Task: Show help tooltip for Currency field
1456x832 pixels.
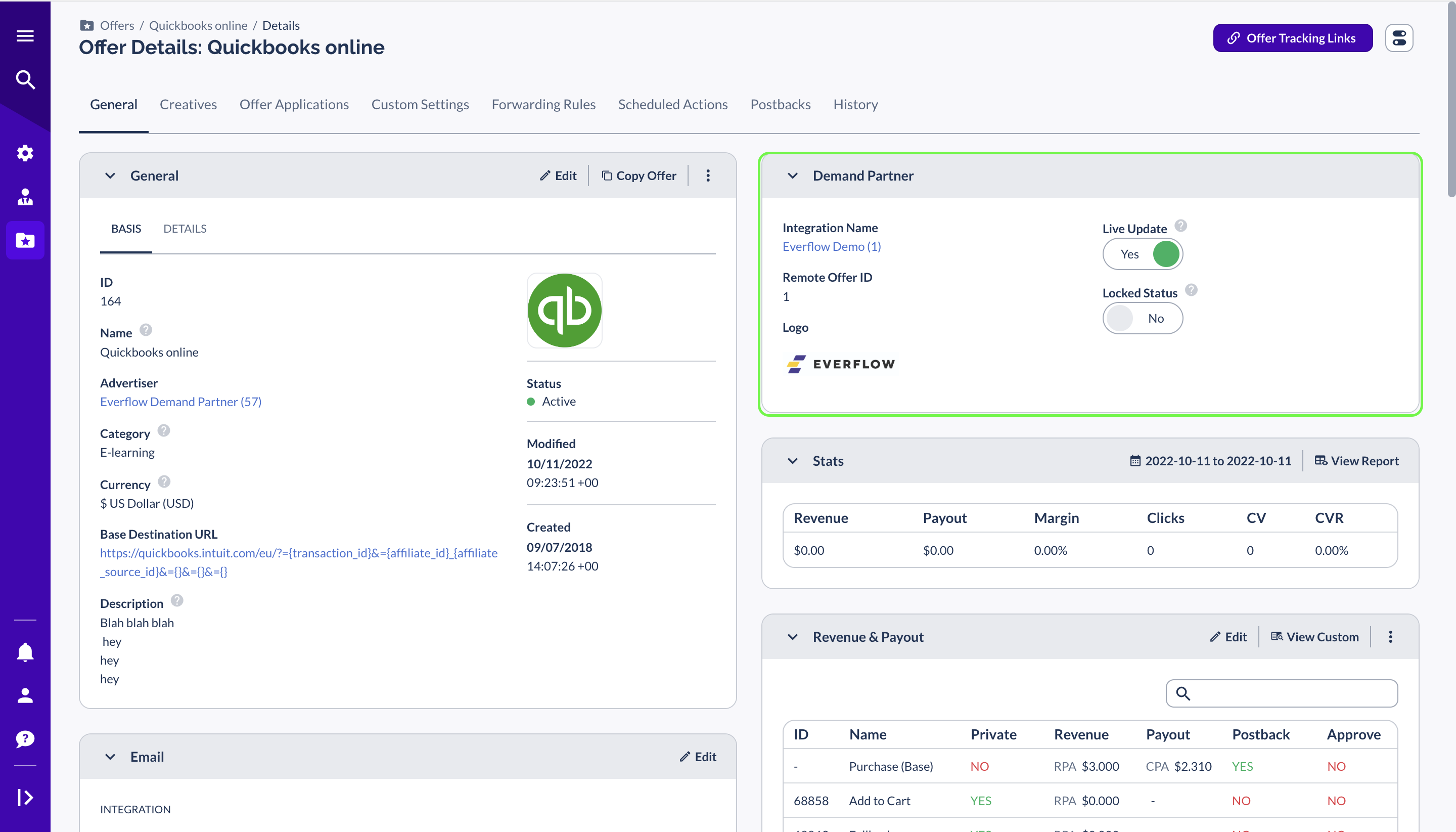Action: [x=164, y=481]
